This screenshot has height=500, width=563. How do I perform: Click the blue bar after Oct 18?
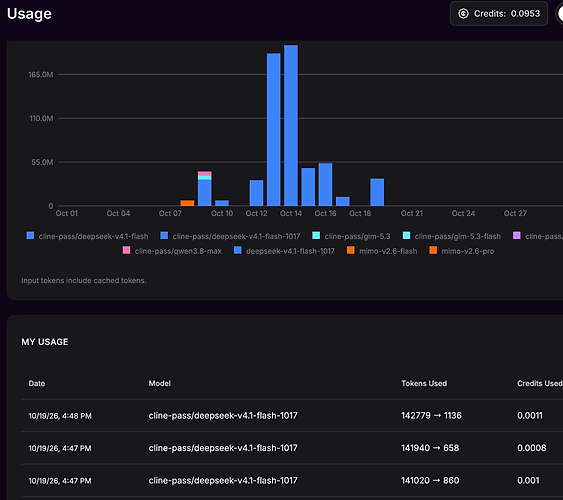[x=377, y=192]
